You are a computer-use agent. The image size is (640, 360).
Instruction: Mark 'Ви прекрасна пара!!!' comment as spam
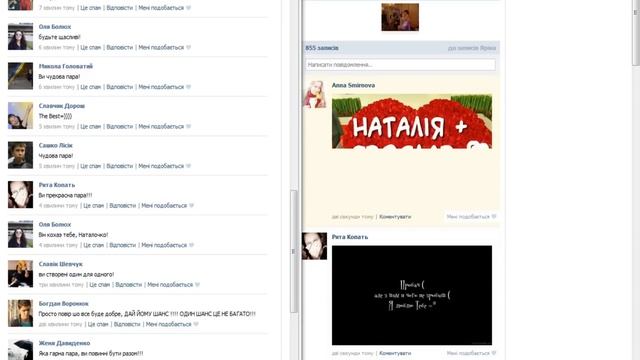pyautogui.click(x=93, y=206)
